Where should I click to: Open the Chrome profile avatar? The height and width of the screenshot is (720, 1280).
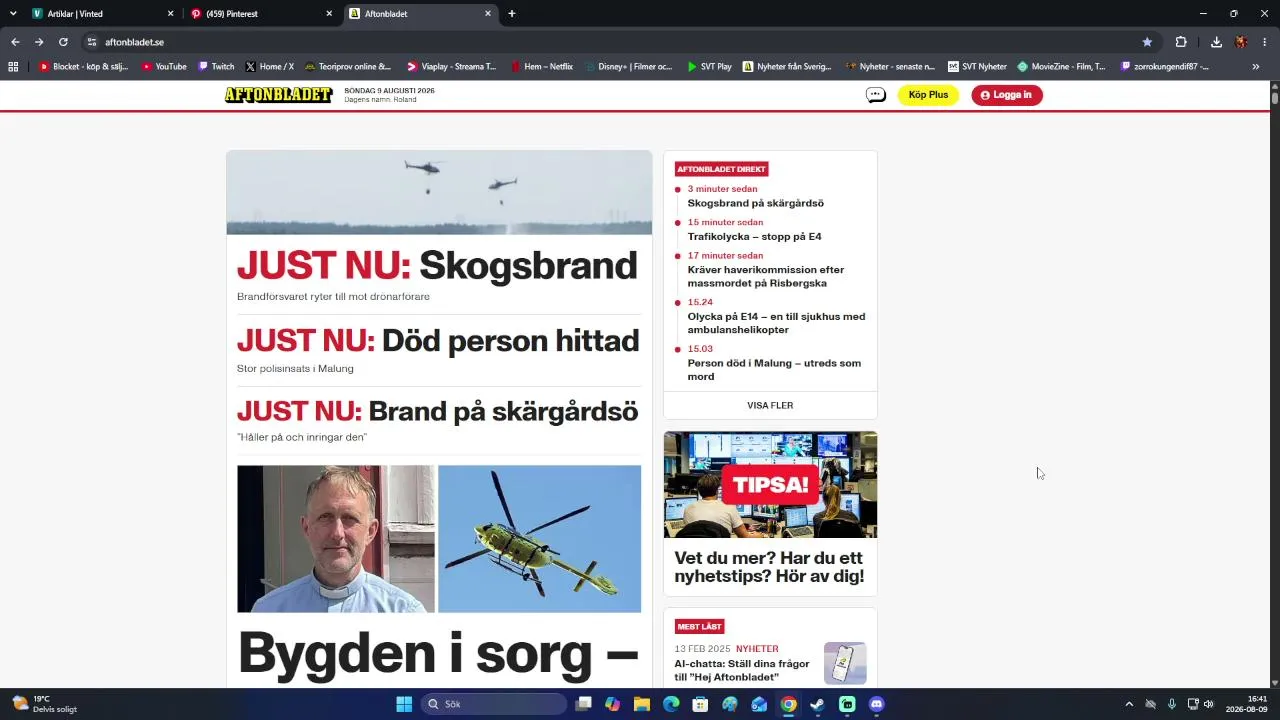[1241, 42]
